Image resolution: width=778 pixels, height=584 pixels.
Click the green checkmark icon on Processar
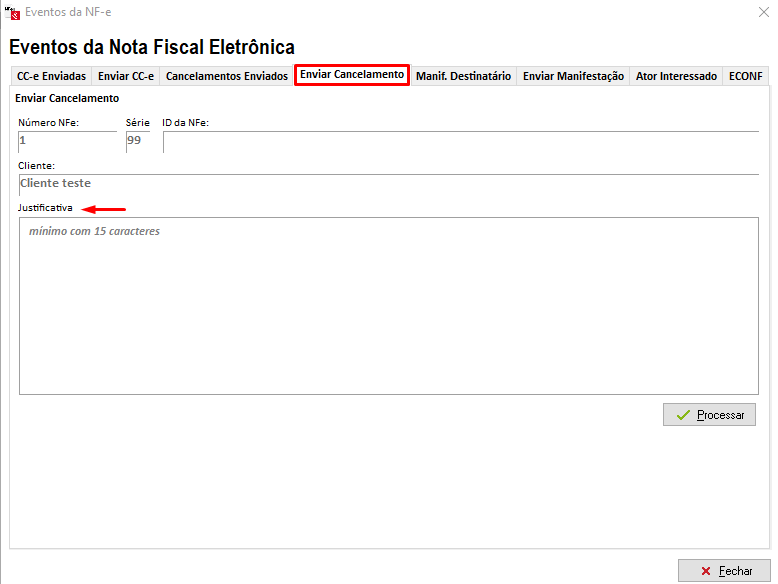pyautogui.click(x=684, y=415)
